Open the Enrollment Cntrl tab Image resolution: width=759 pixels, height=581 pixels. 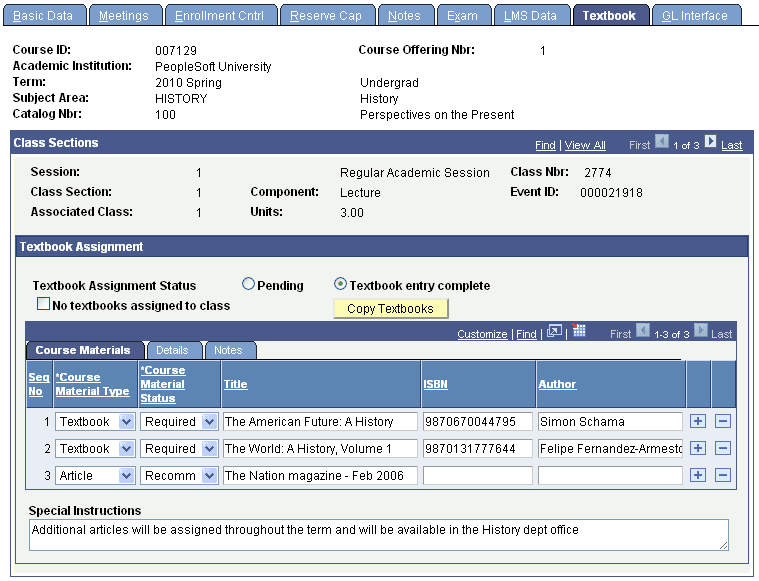(220, 15)
